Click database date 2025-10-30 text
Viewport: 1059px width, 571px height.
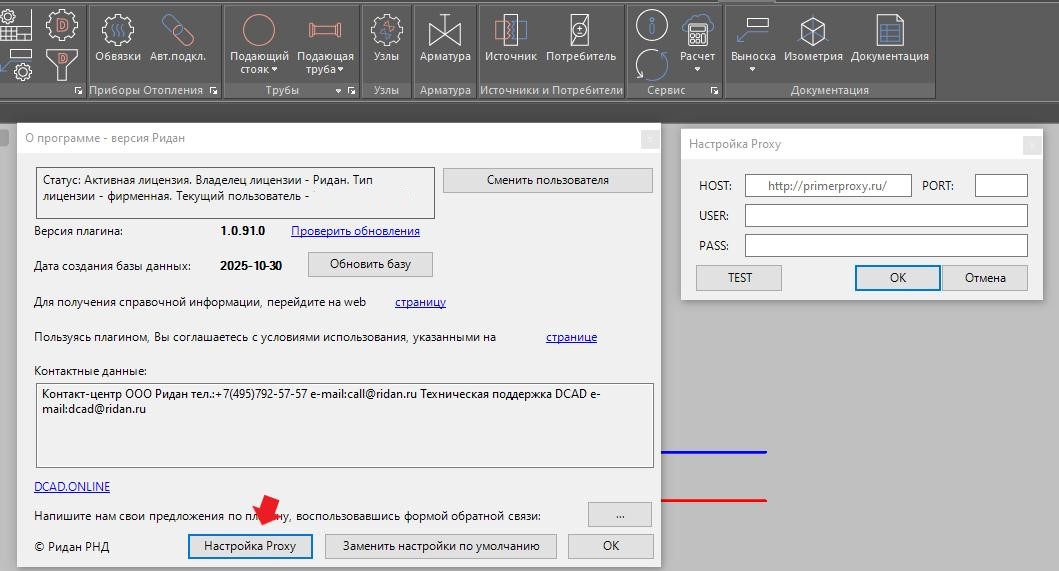(x=251, y=266)
